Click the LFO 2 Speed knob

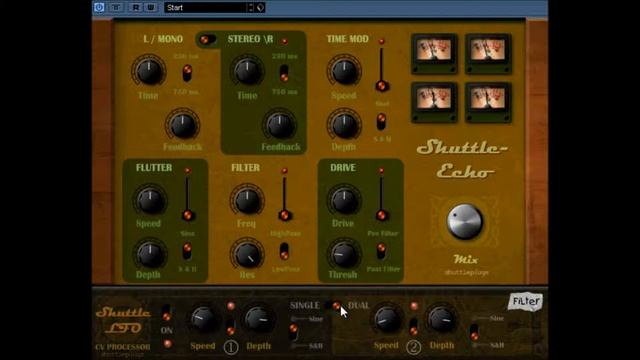coord(387,319)
